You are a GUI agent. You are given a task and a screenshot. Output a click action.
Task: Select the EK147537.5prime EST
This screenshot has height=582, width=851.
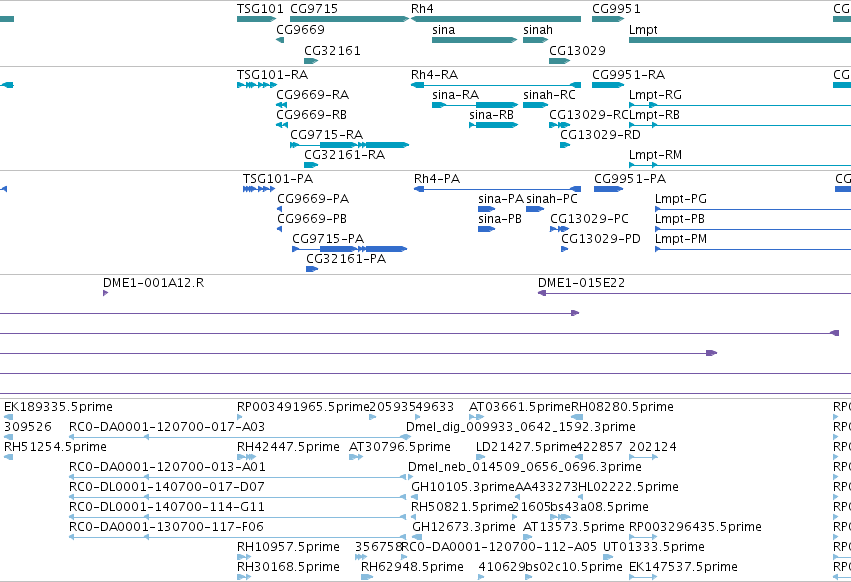643,577
